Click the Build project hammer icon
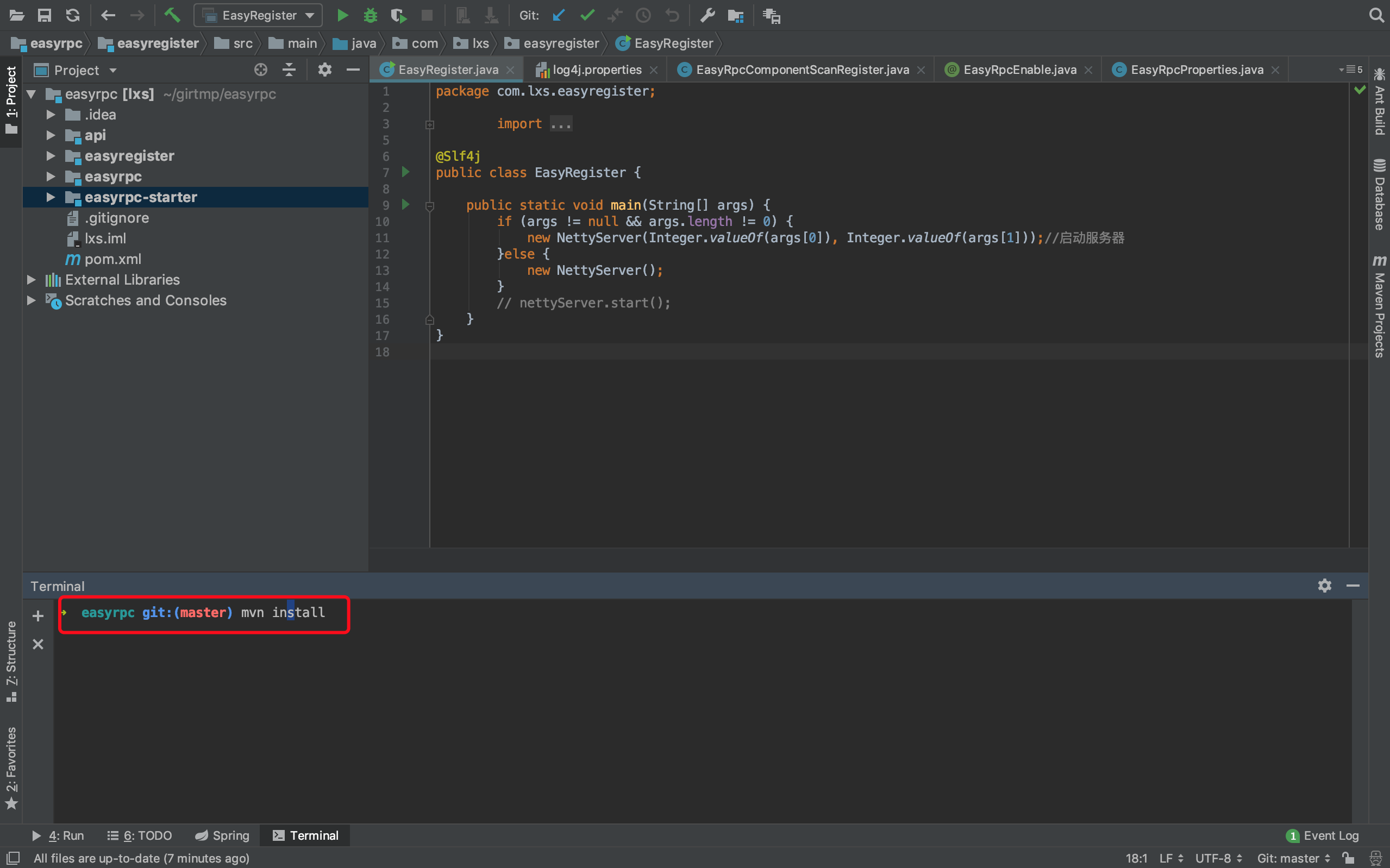The height and width of the screenshot is (868, 1390). click(x=172, y=16)
